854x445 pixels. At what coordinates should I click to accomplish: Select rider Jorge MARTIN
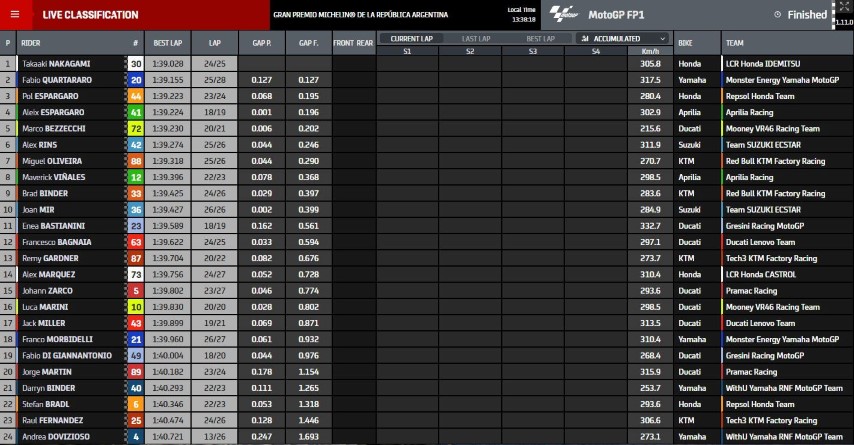46,372
